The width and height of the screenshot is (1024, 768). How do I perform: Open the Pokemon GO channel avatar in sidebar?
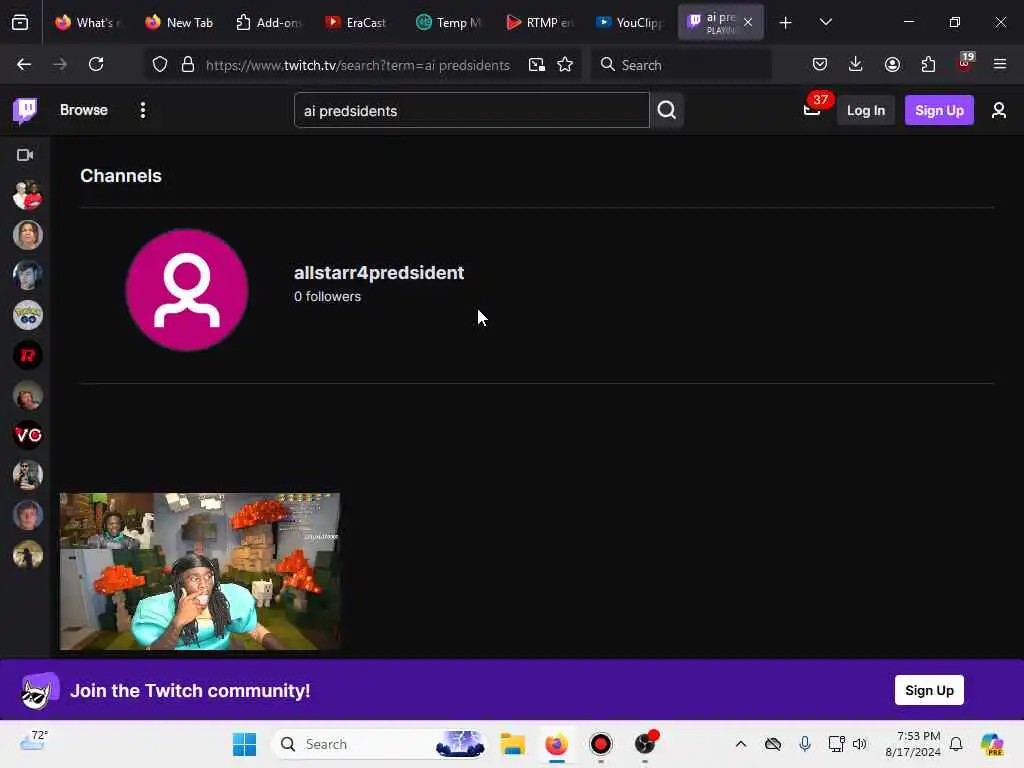click(27, 315)
